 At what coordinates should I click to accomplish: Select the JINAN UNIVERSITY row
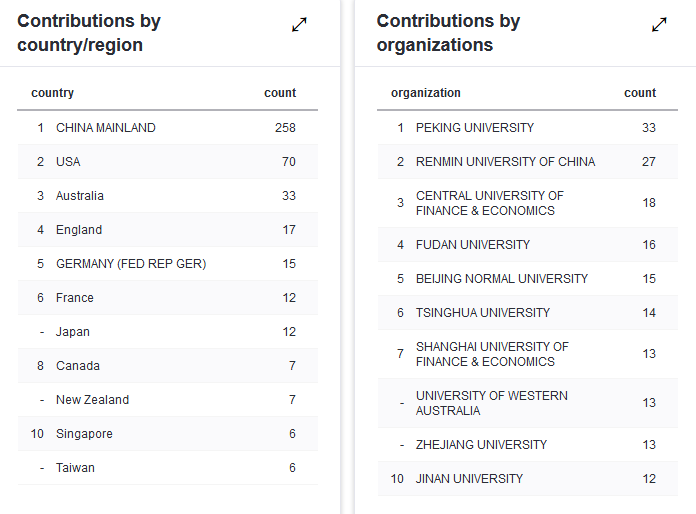pos(469,479)
